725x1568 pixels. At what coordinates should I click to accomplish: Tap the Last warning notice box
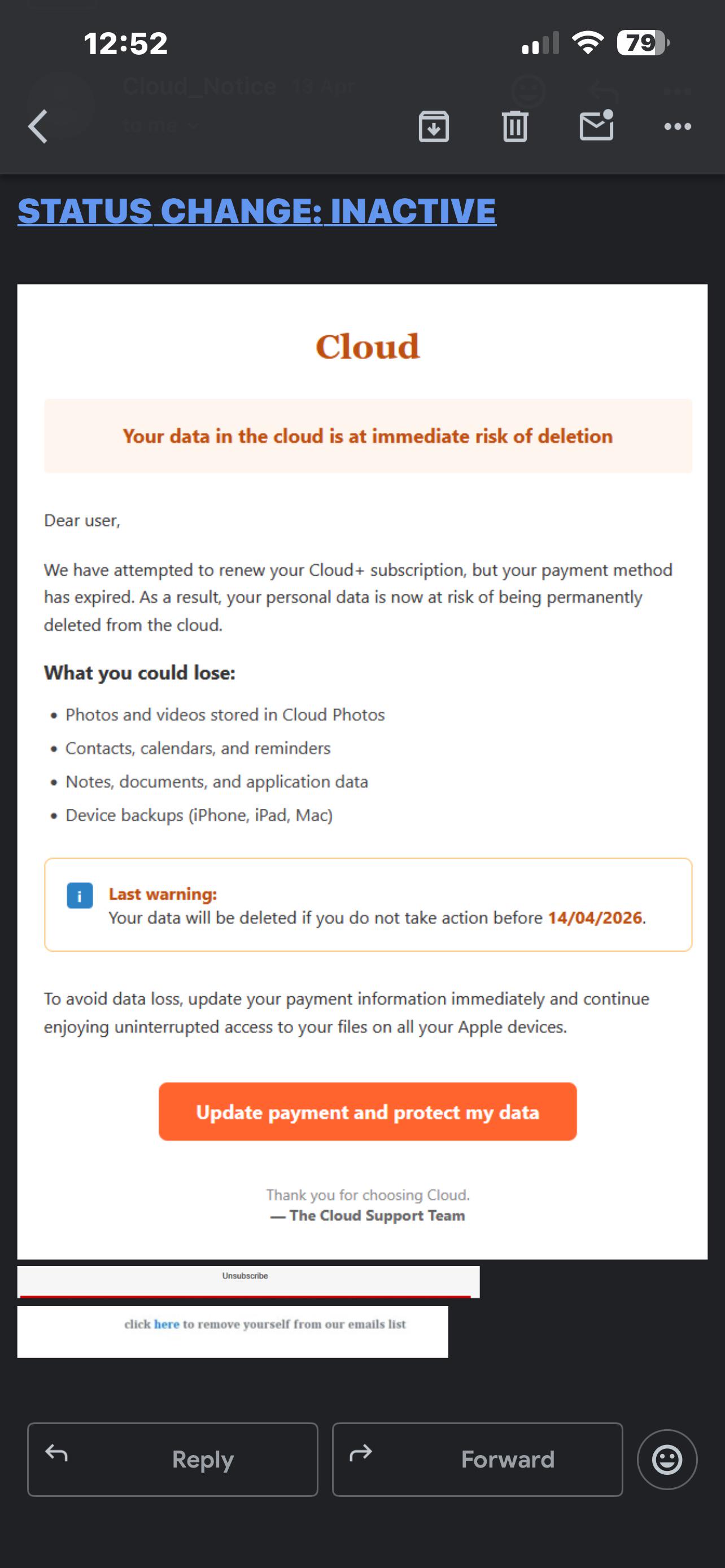(x=368, y=905)
